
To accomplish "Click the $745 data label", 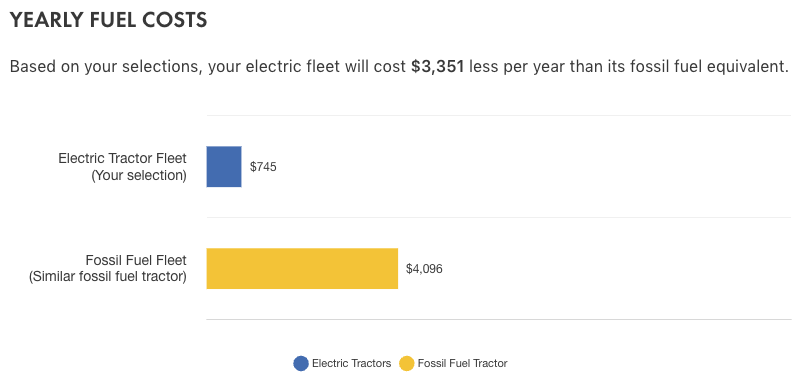I will tap(263, 167).
